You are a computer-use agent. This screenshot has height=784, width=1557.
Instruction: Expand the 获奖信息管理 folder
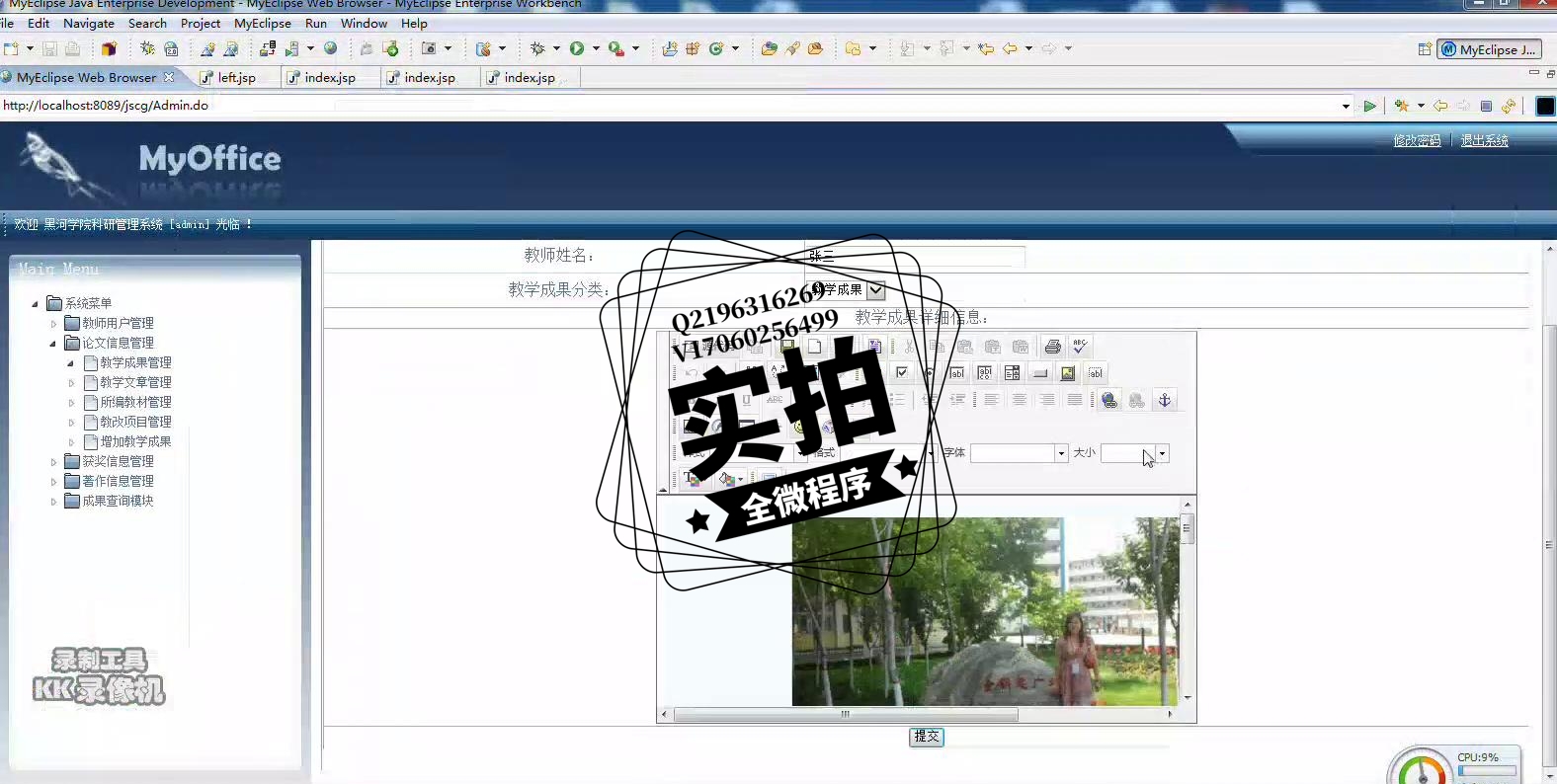click(53, 461)
